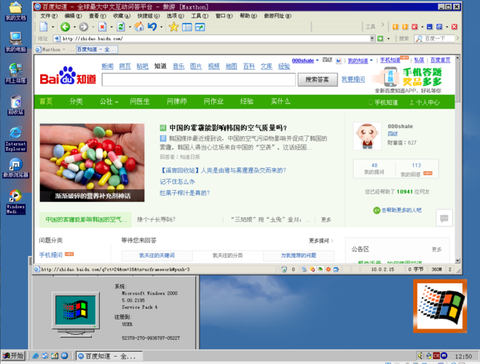Open the 工具 menu
This screenshot has height=364, width=480.
[x=200, y=16]
